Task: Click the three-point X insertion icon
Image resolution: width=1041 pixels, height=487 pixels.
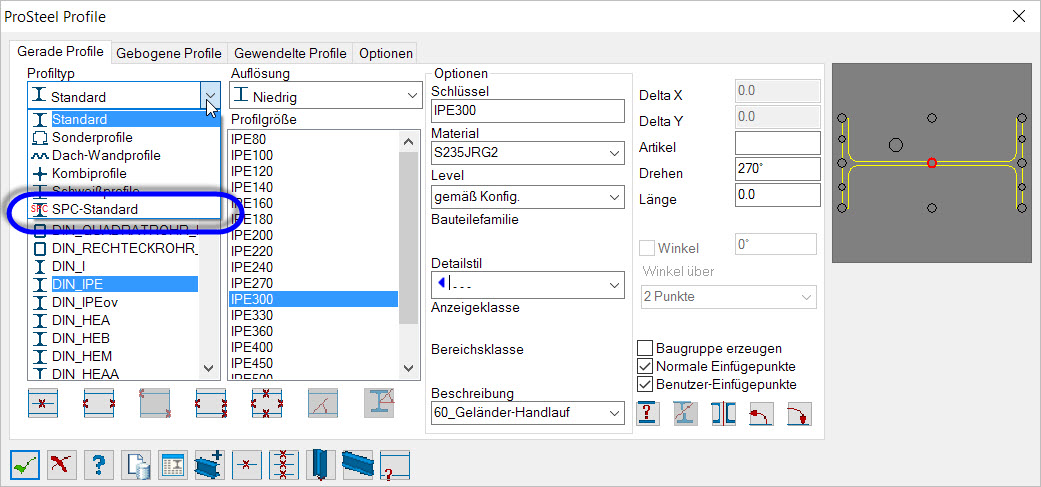Action: click(211, 403)
